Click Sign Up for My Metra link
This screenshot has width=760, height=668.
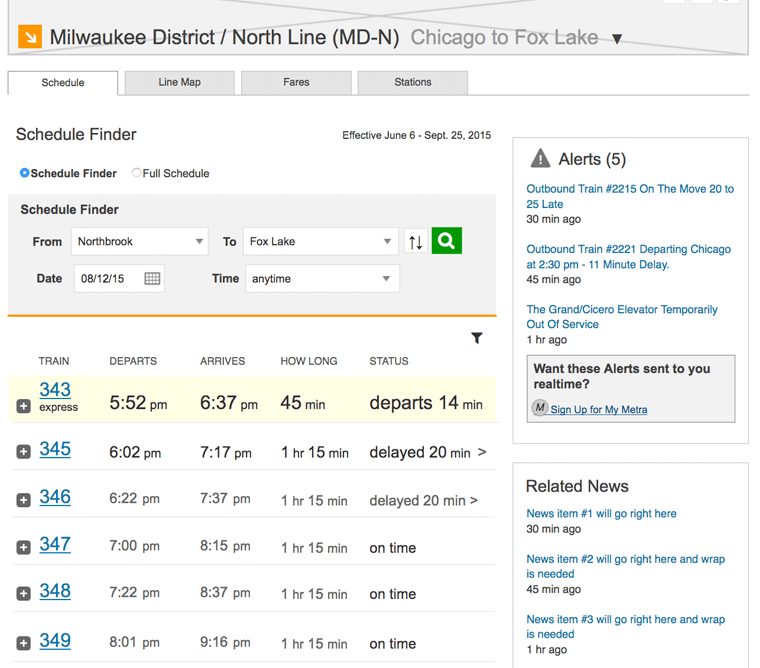coord(599,410)
